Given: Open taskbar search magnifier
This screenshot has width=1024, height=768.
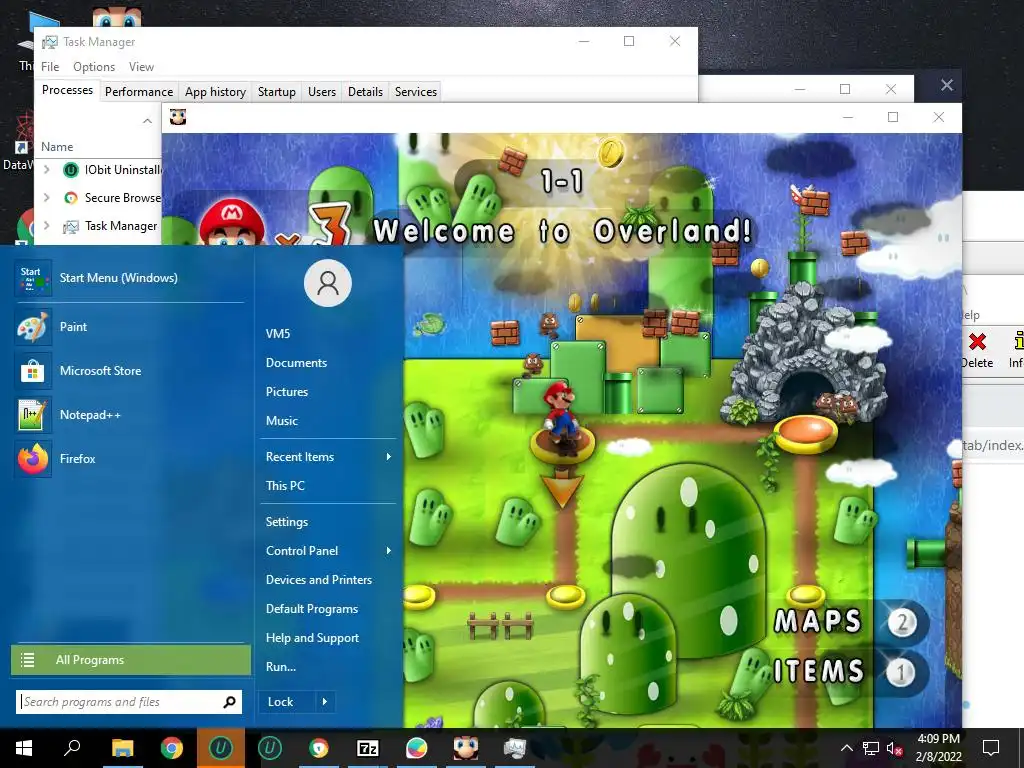Looking at the screenshot, I should click(x=72, y=748).
